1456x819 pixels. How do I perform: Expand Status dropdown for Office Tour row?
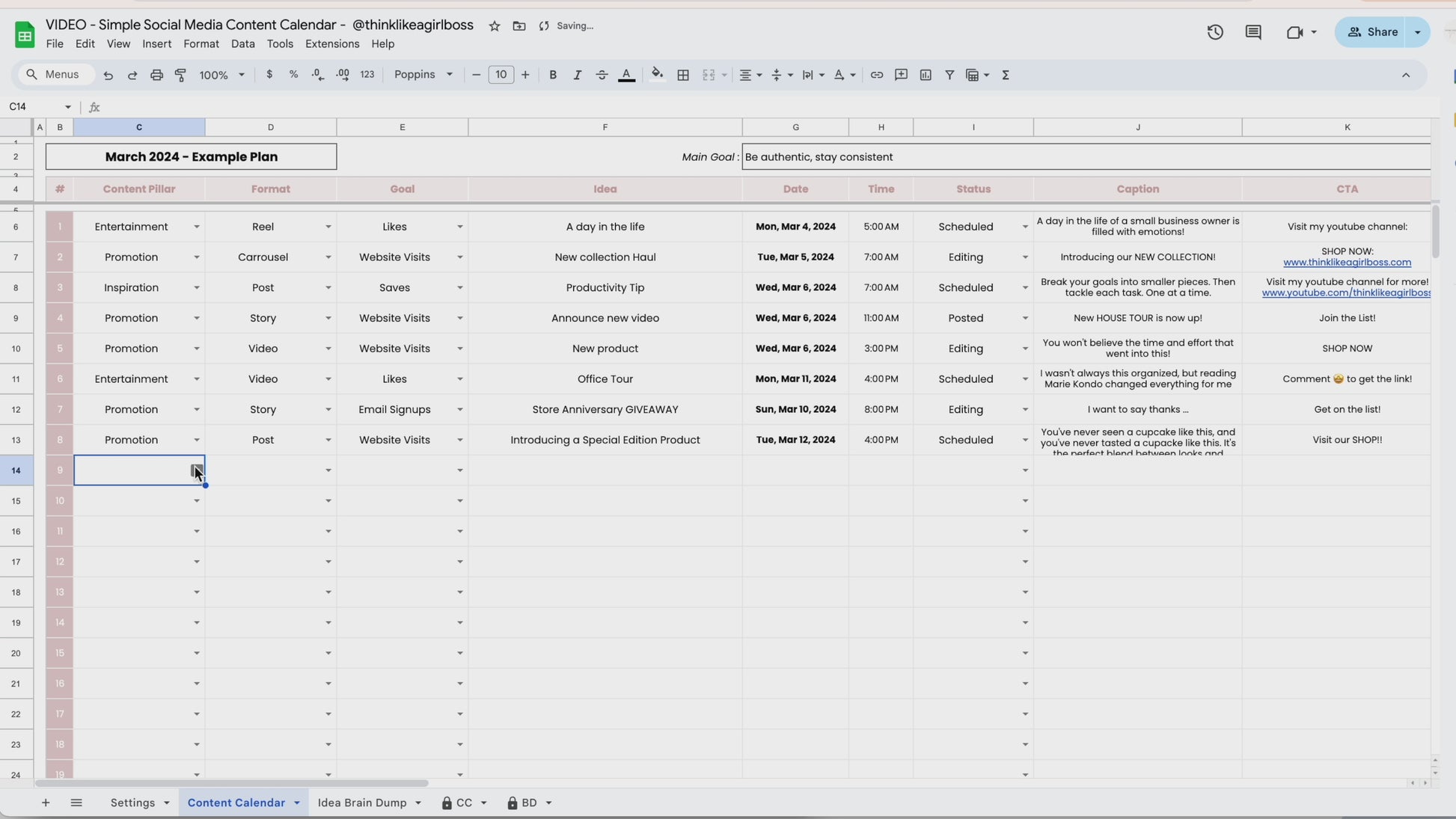point(1024,379)
